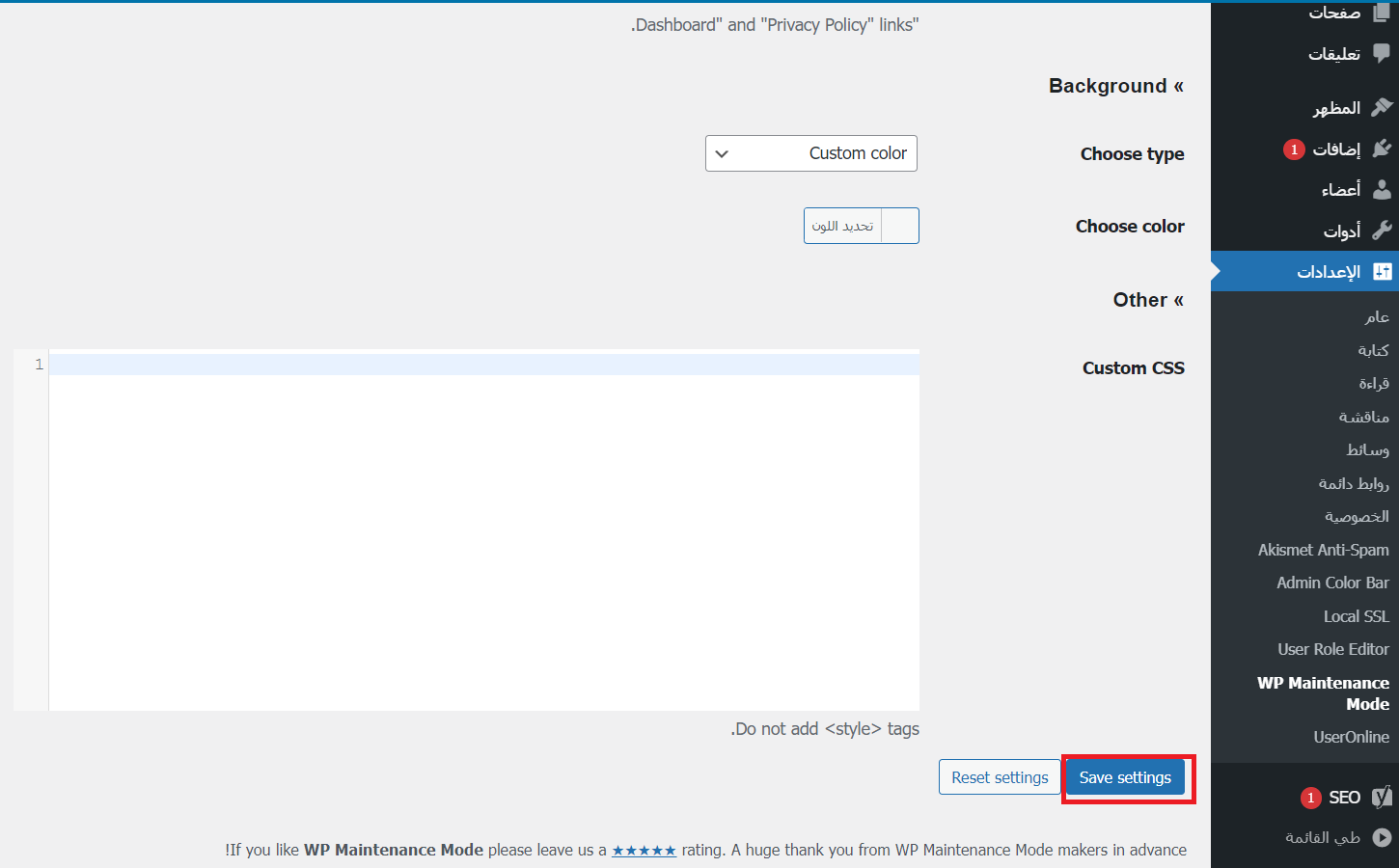Click the Appearance paintbrush icon
This screenshot has width=1399, height=868.
[x=1382, y=107]
